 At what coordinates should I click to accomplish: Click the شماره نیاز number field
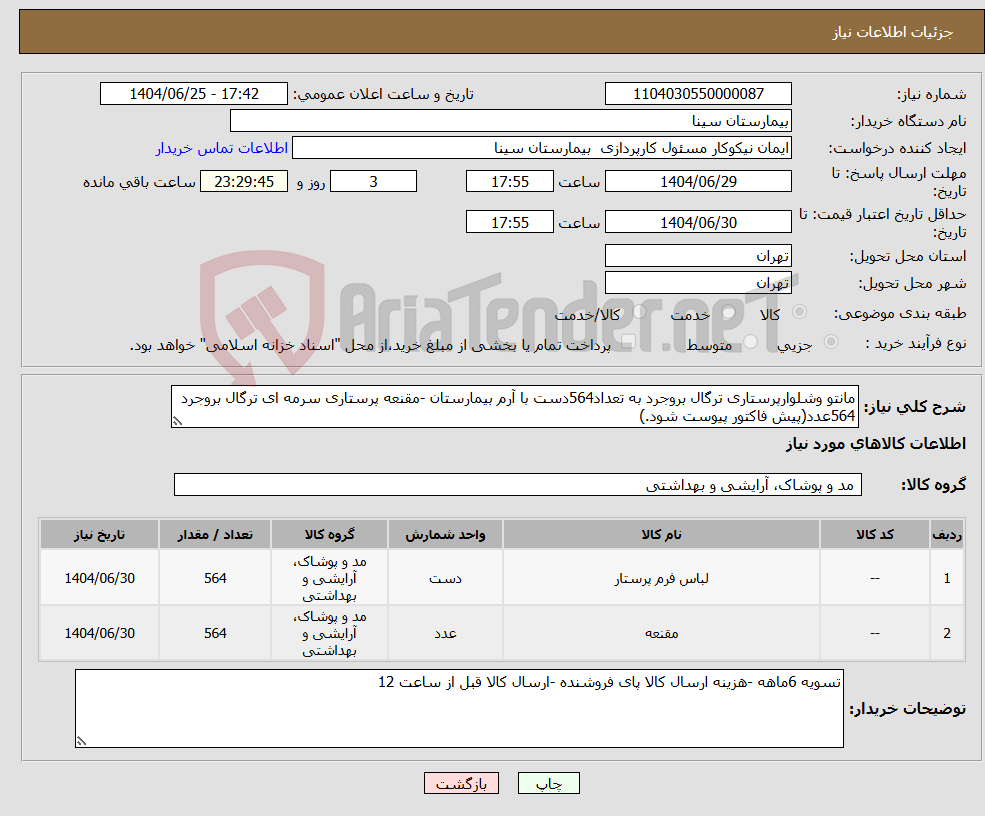[697, 93]
